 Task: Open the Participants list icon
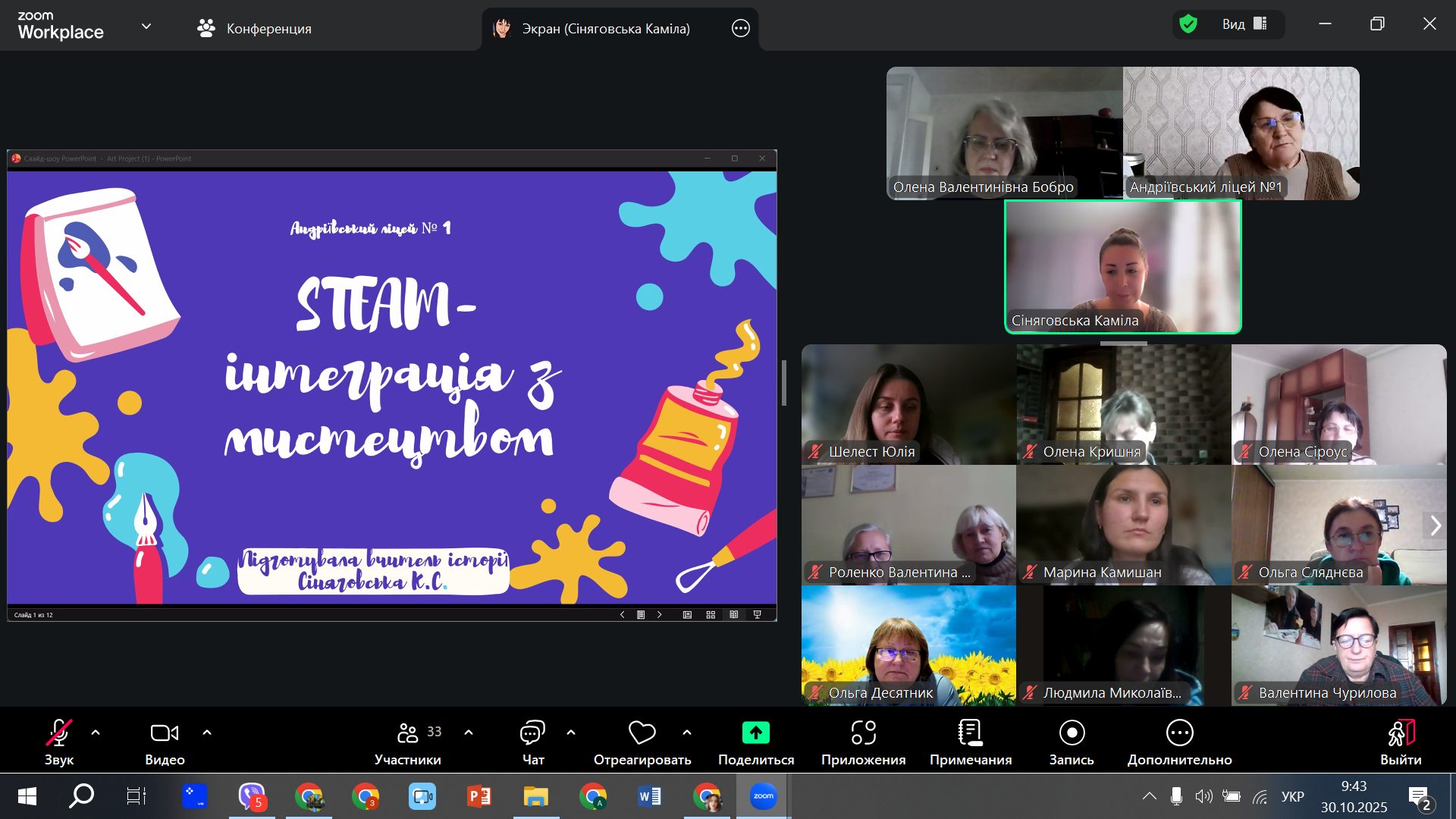coord(408,733)
